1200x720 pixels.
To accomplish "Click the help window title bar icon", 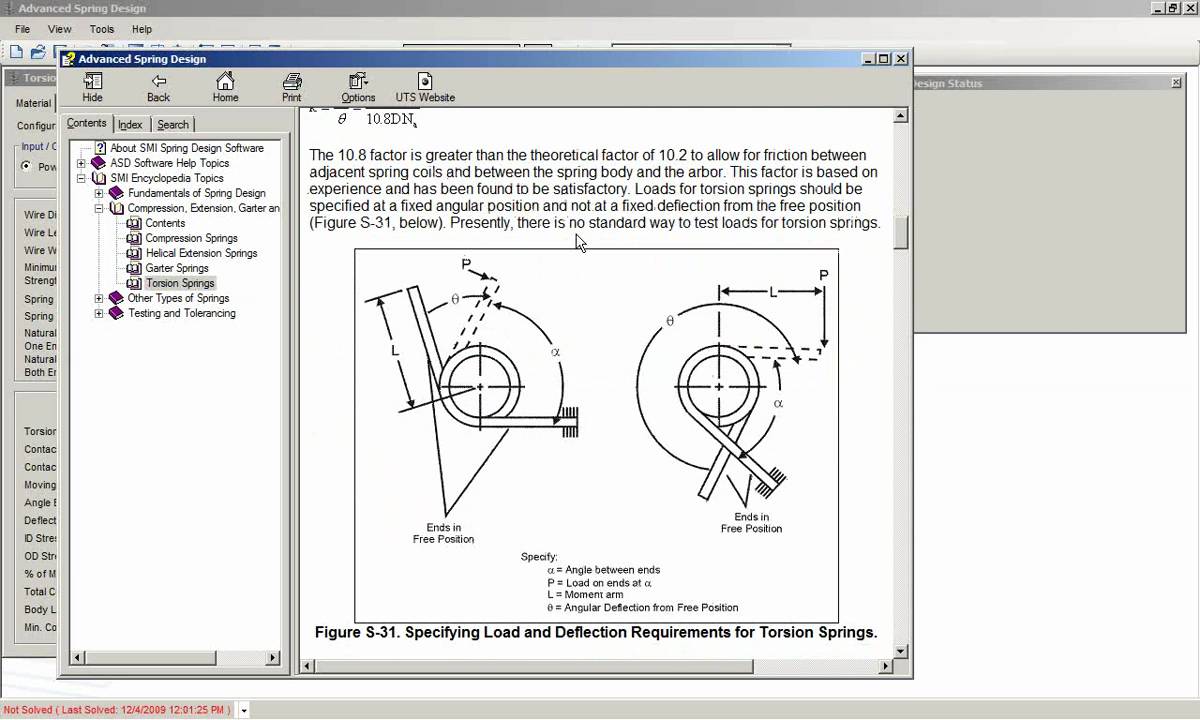I will point(69,59).
